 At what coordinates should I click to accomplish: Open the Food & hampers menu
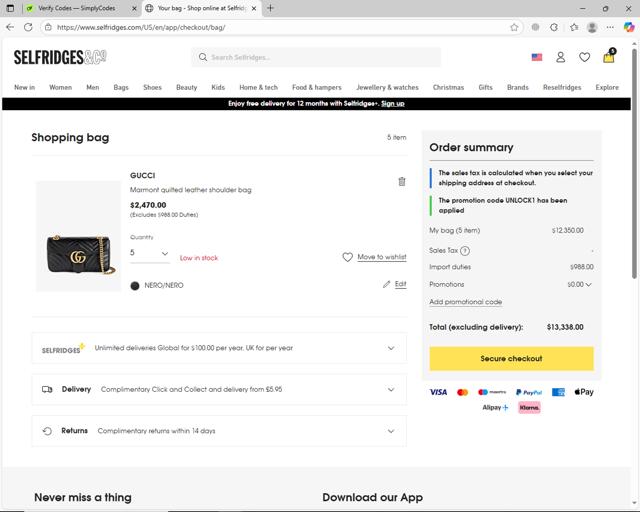(316, 87)
